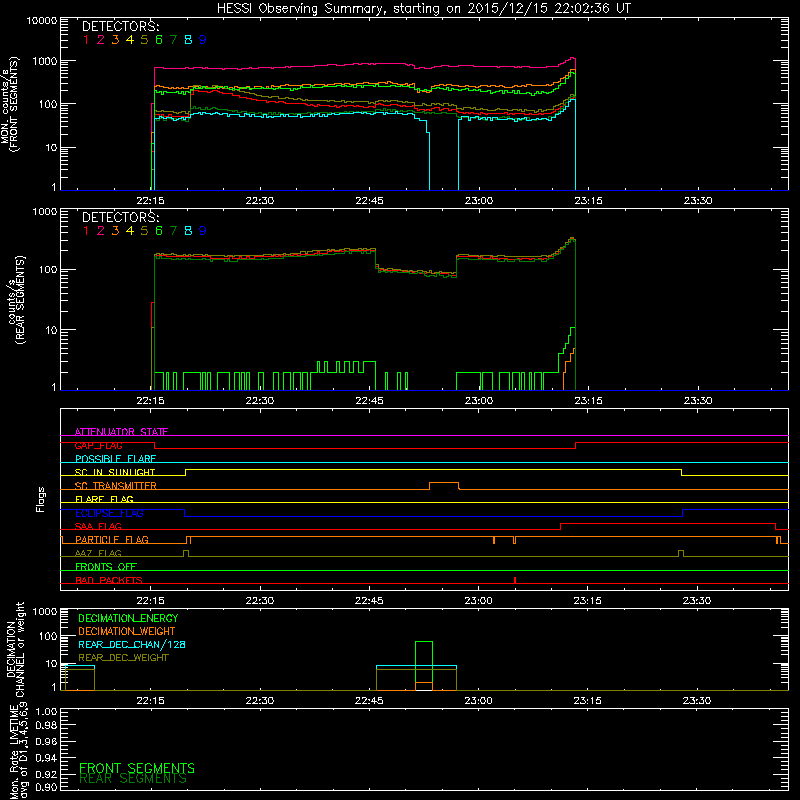Click the red BAD_PACKETS spike marker
Image resolution: width=800 pixels, height=800 pixels.
[x=515, y=580]
